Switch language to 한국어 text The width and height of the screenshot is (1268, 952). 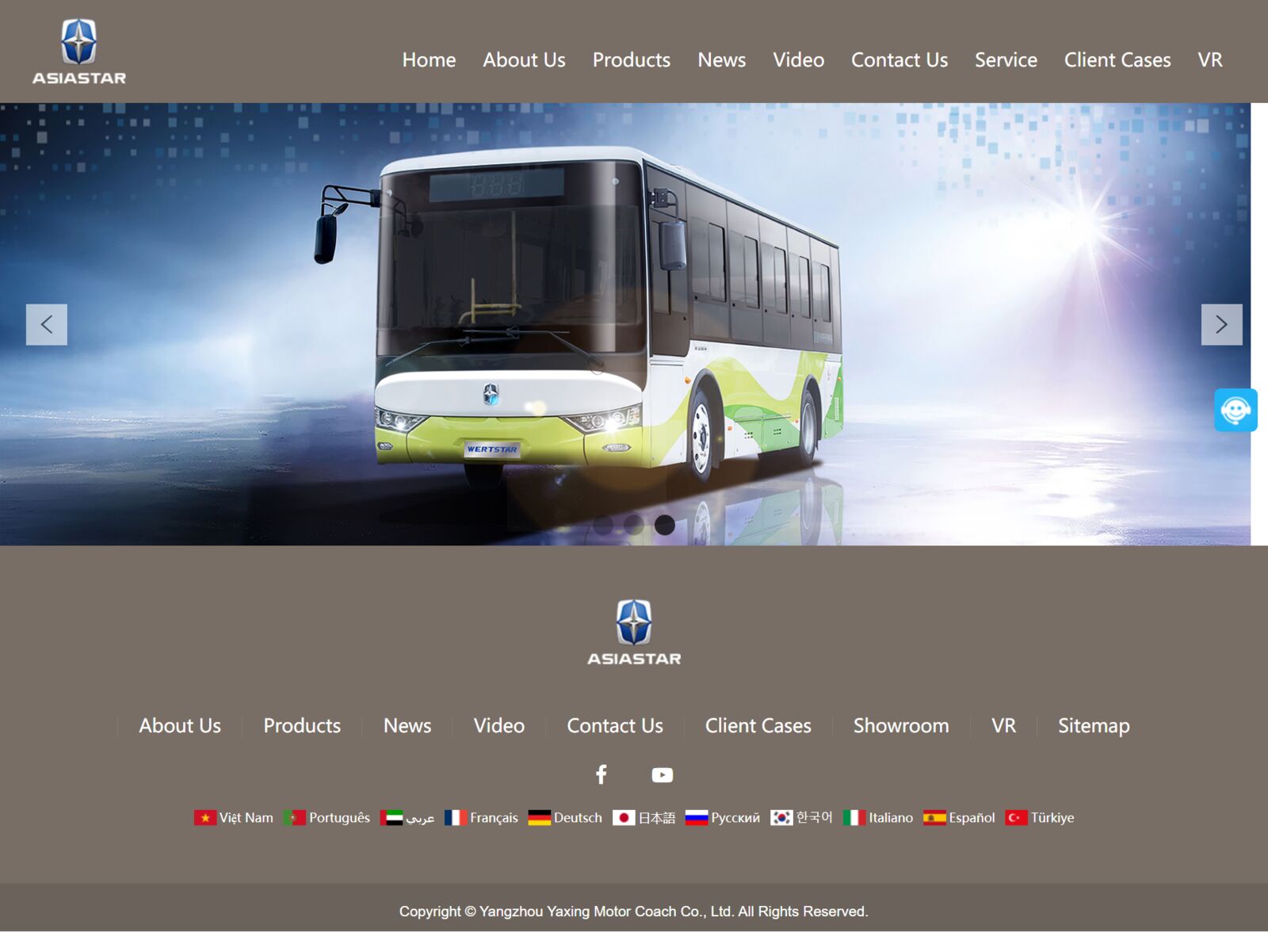(x=815, y=817)
